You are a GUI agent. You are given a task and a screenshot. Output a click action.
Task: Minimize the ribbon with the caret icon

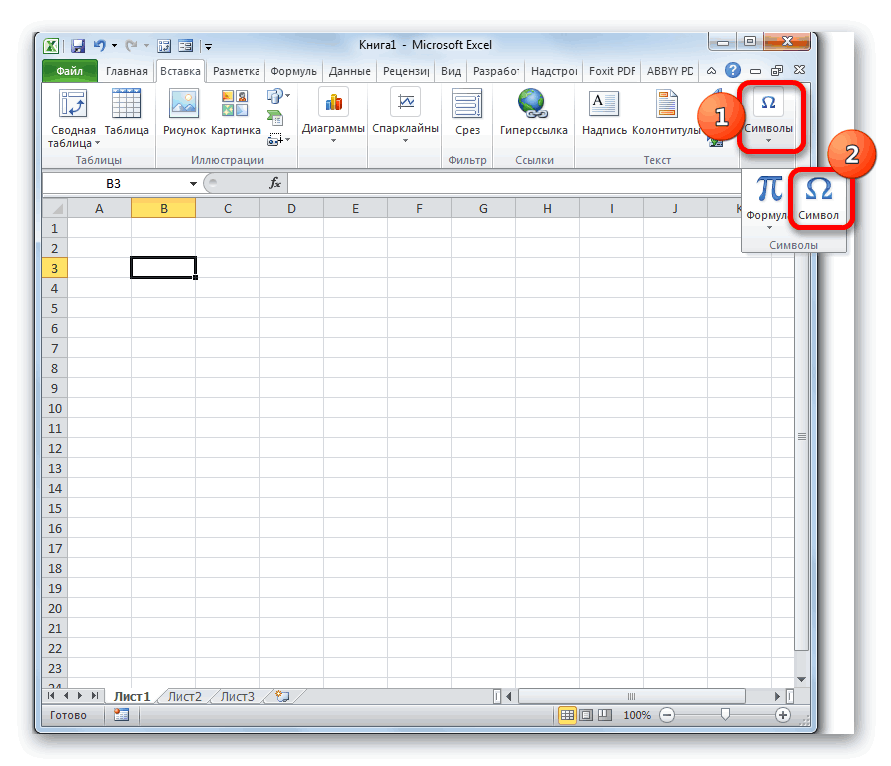pyautogui.click(x=711, y=70)
